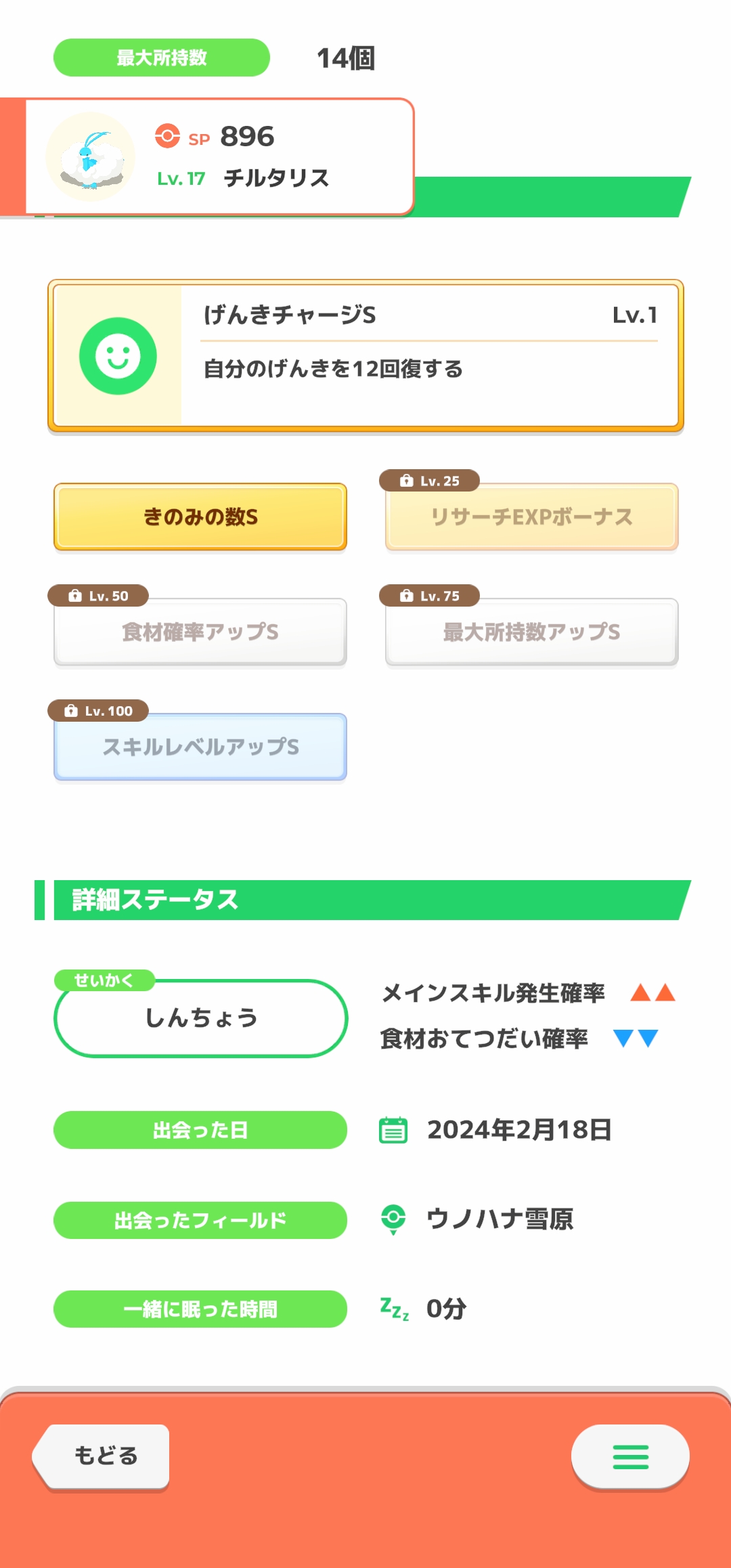
Task: Tap the green smiley main skill icon
Action: click(118, 356)
